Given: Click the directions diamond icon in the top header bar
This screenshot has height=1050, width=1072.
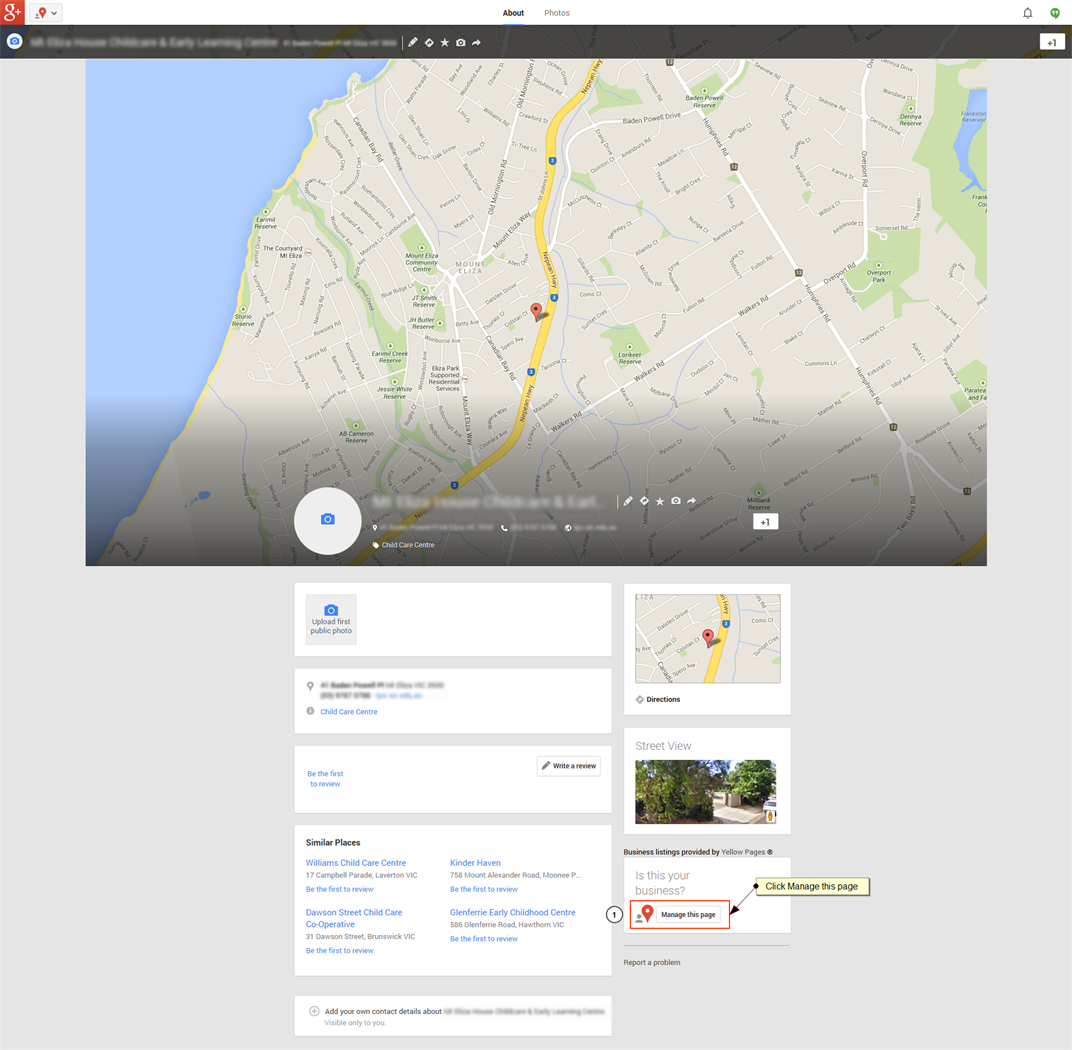Looking at the screenshot, I should [x=429, y=43].
